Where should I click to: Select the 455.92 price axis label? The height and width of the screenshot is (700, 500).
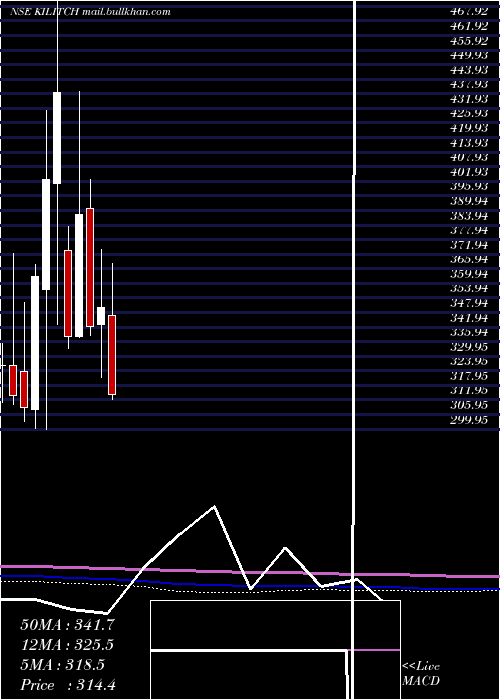point(468,41)
